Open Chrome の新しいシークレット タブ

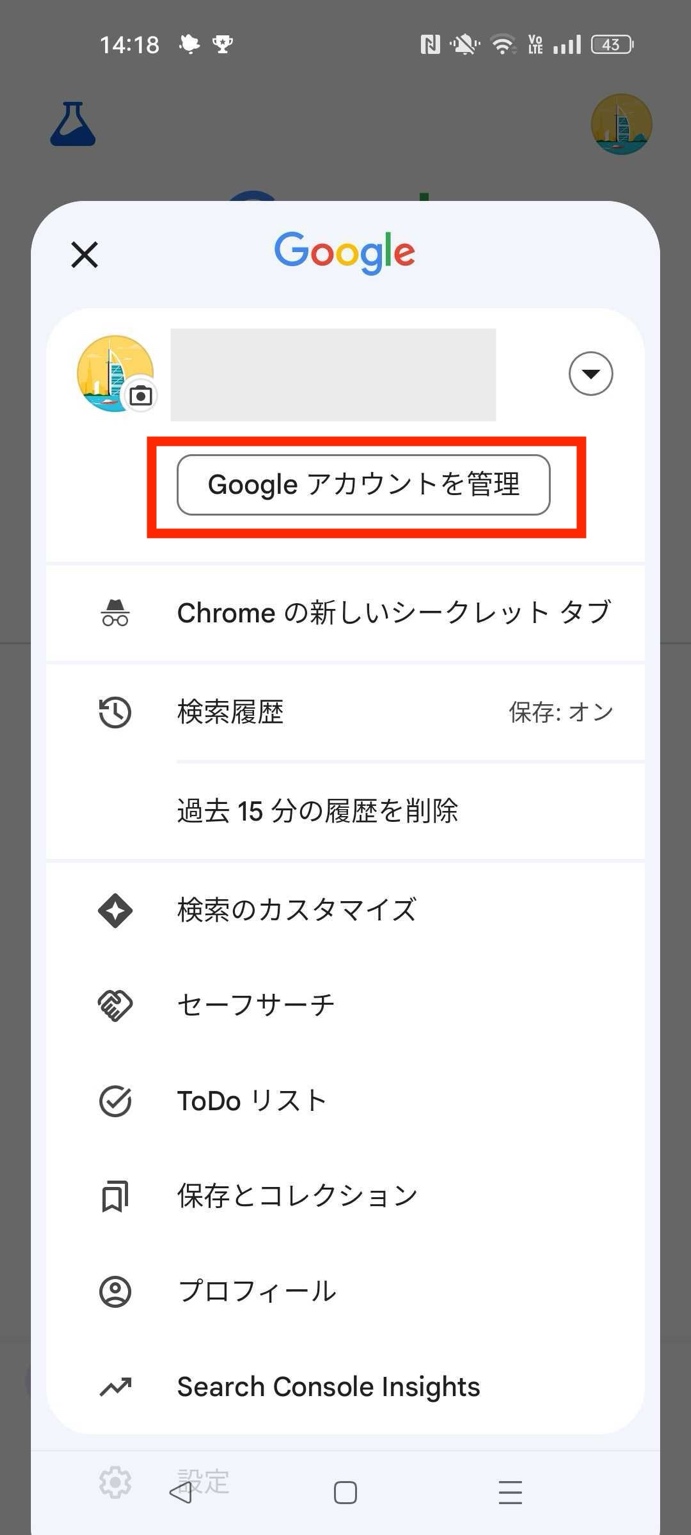[x=393, y=612]
